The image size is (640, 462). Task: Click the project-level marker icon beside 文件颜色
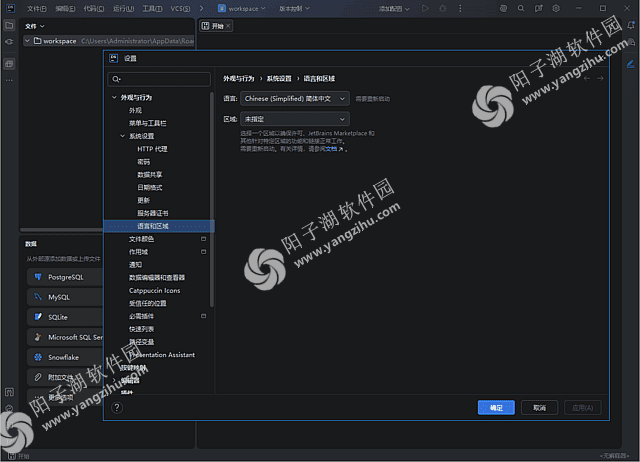tap(203, 239)
